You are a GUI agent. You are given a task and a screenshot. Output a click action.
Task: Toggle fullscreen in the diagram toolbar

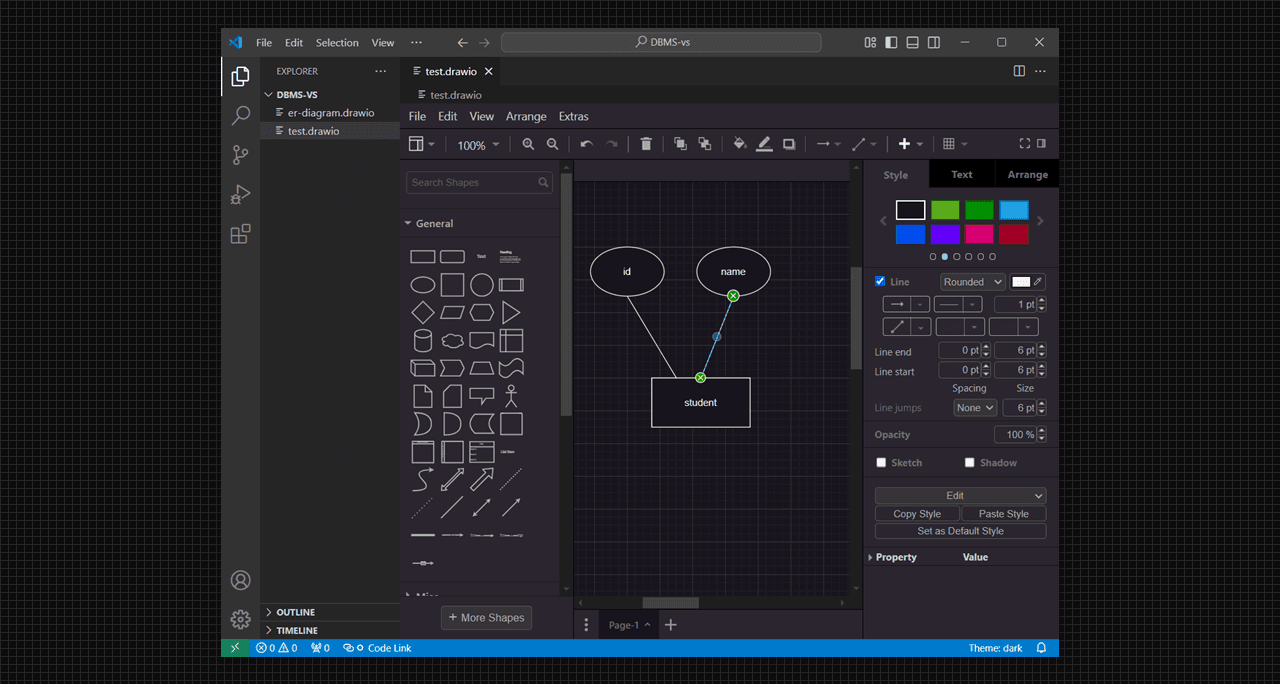pos(1024,144)
